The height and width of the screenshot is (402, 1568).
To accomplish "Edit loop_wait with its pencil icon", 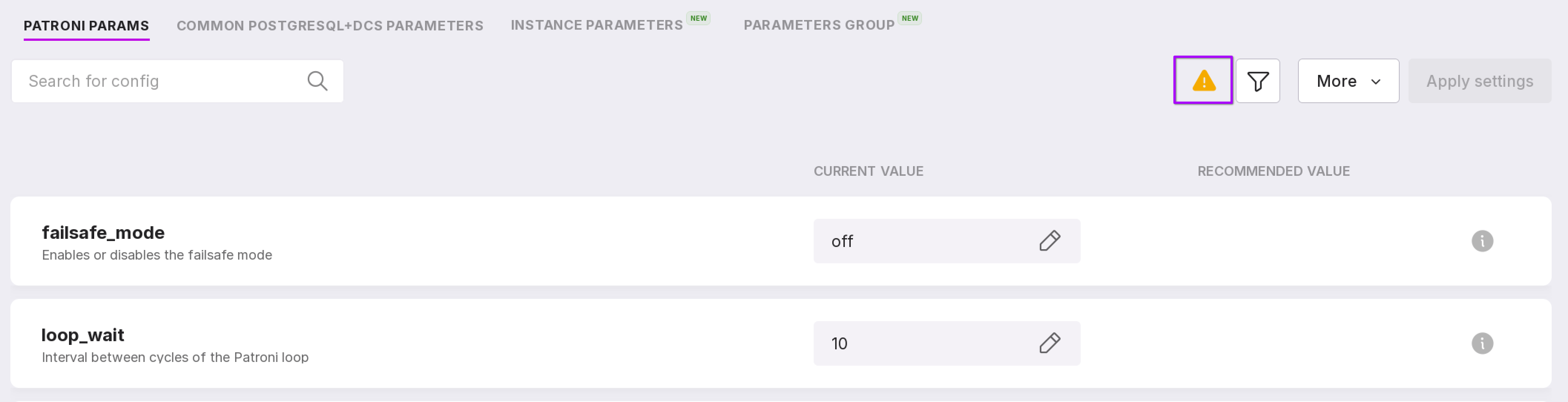I will [1050, 343].
